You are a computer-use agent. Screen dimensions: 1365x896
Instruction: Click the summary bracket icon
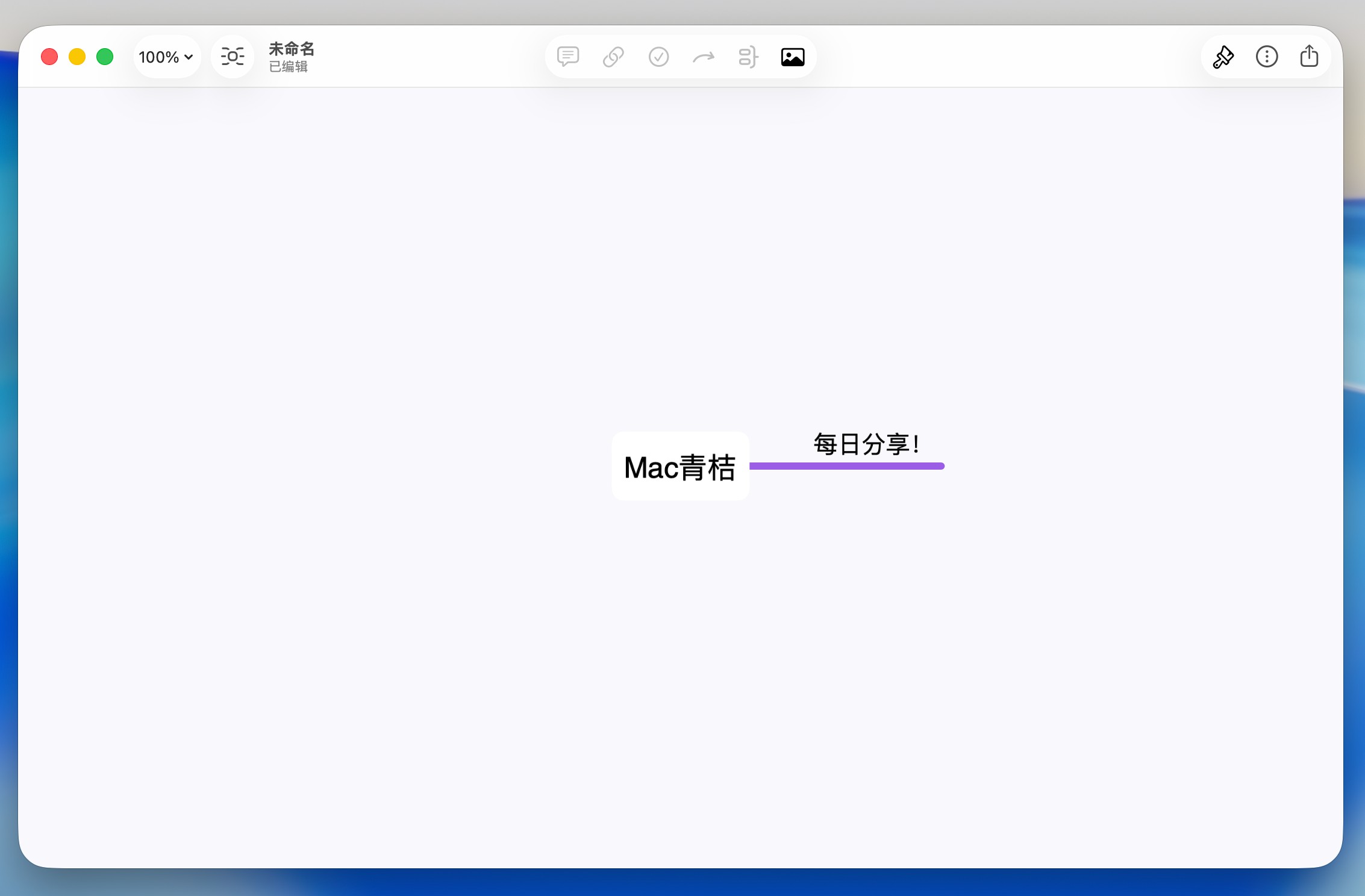pos(748,57)
